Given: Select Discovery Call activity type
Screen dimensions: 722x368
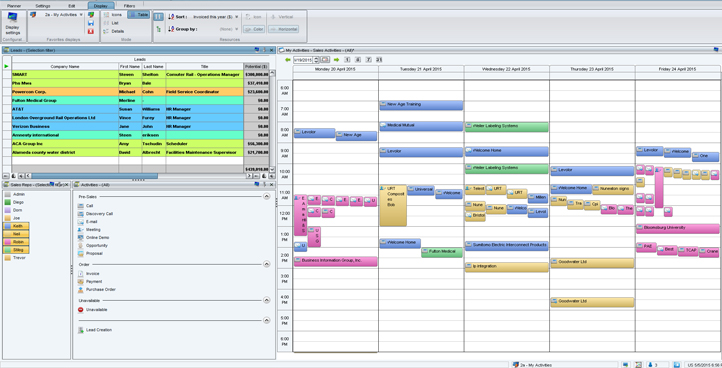Looking at the screenshot, I should [x=99, y=214].
